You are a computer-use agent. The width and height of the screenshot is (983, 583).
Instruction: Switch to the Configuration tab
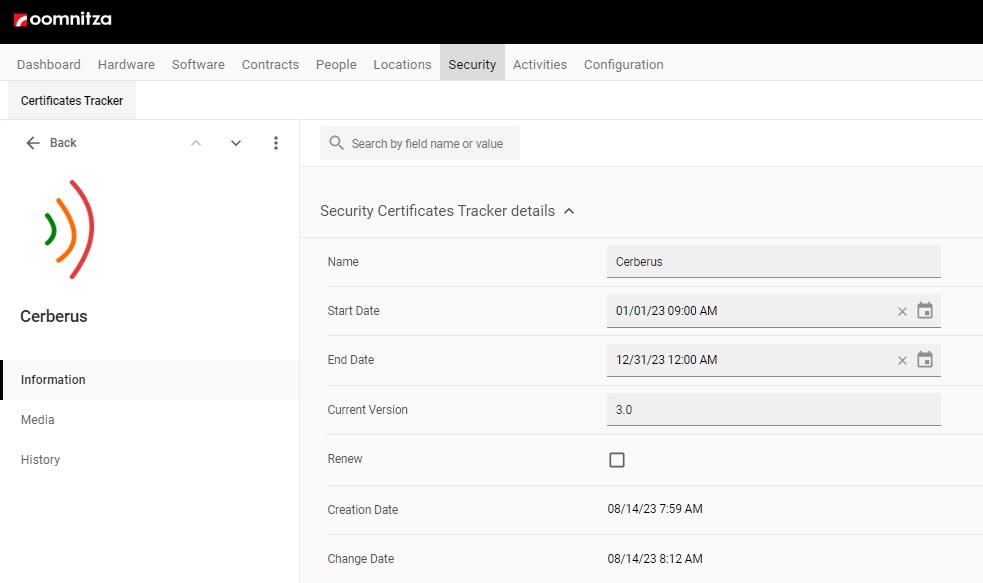coord(623,64)
